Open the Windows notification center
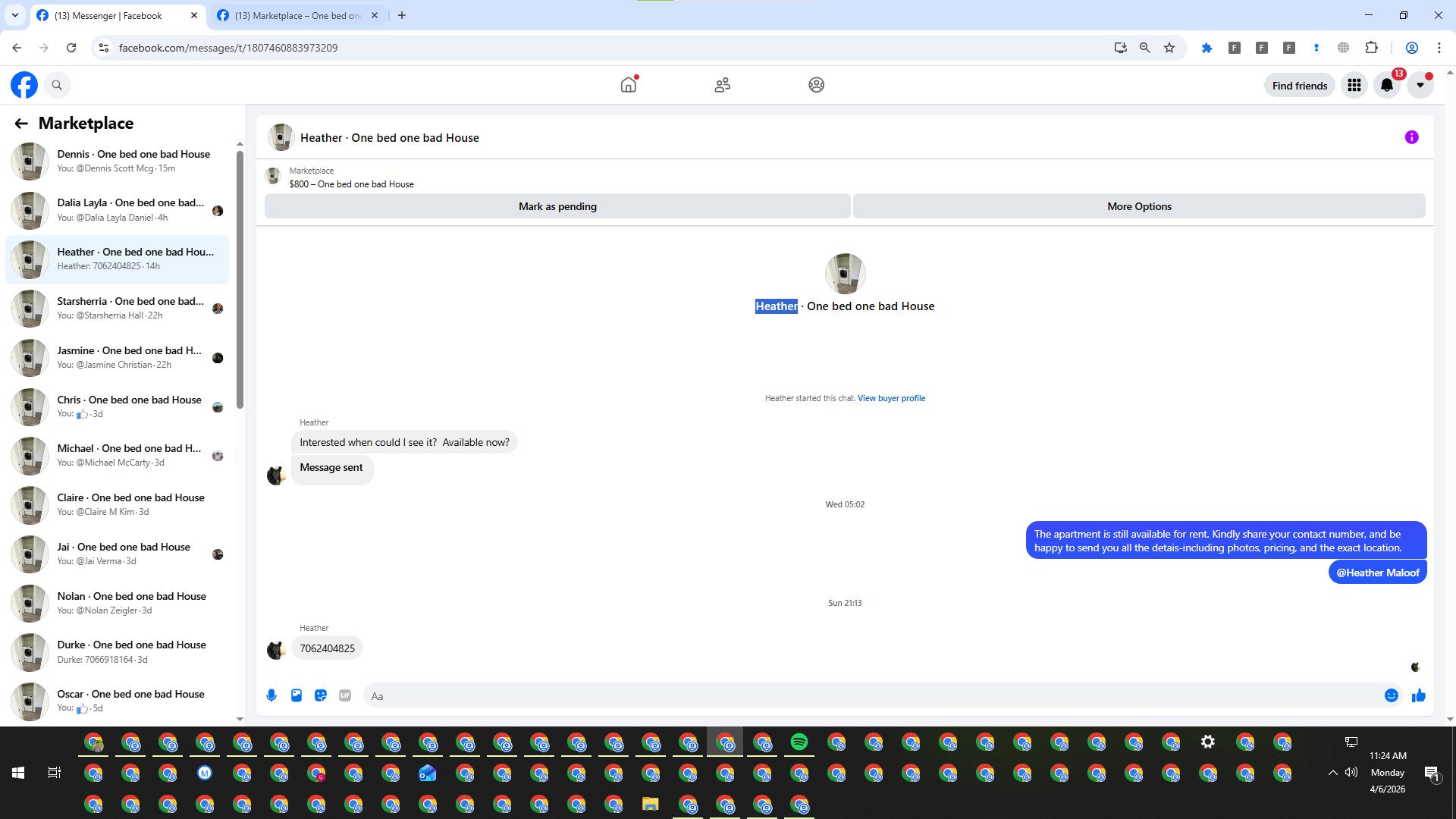The width and height of the screenshot is (1456, 819). 1432,773
